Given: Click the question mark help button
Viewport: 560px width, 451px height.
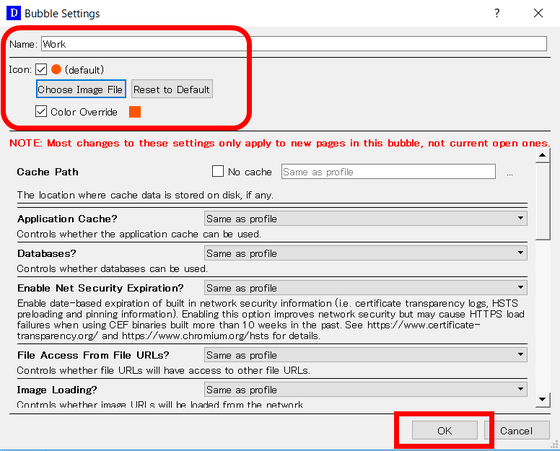Looking at the screenshot, I should click(x=497, y=13).
